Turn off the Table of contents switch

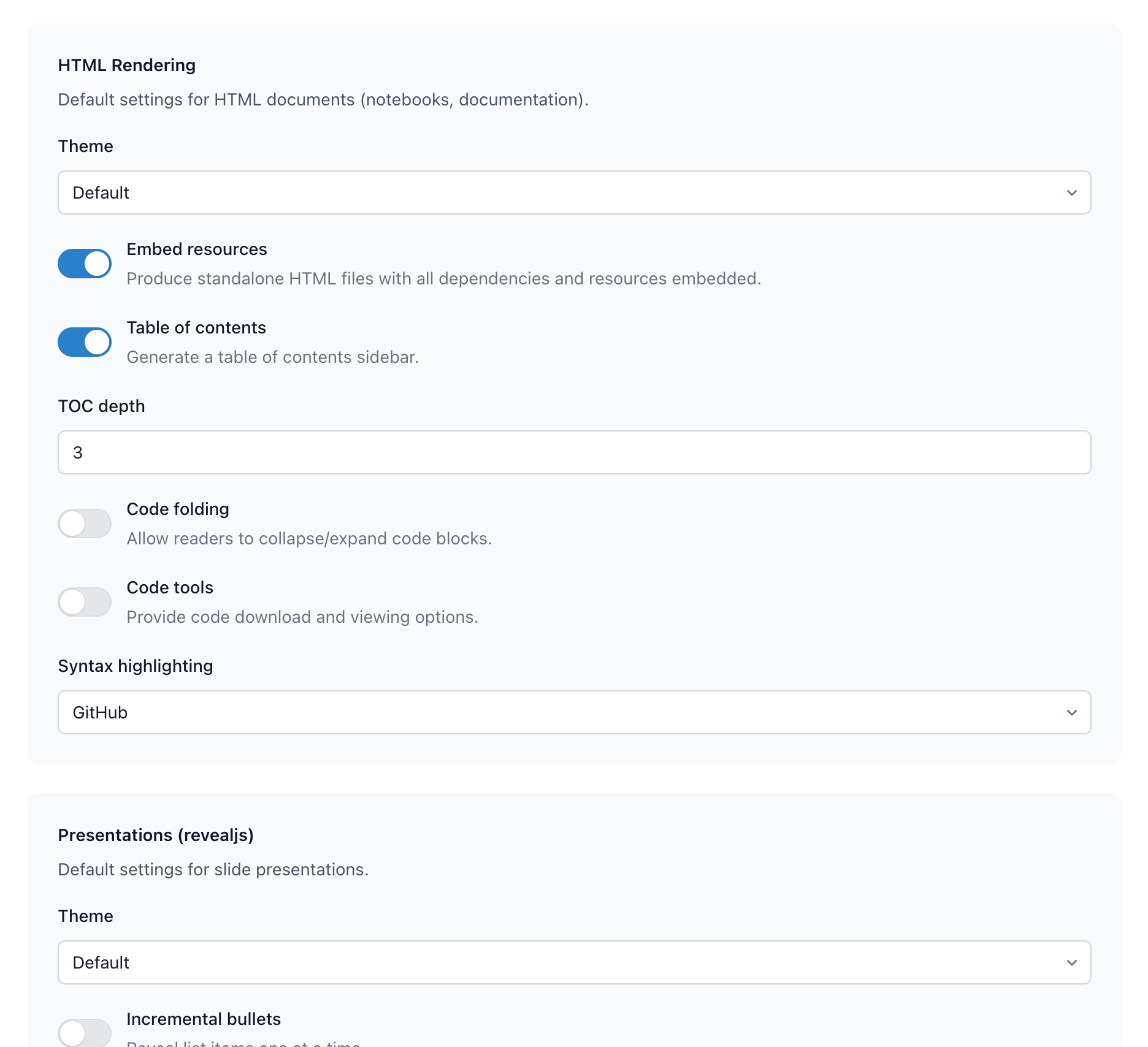pos(85,341)
